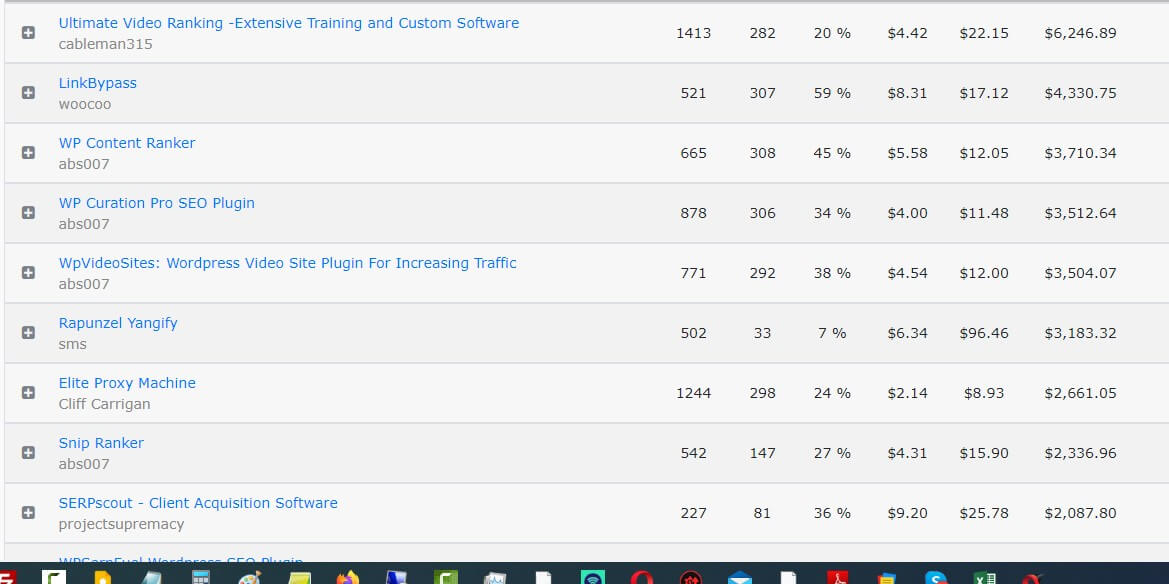Select the $3,710.34 total value
1169x584 pixels.
click(1080, 153)
